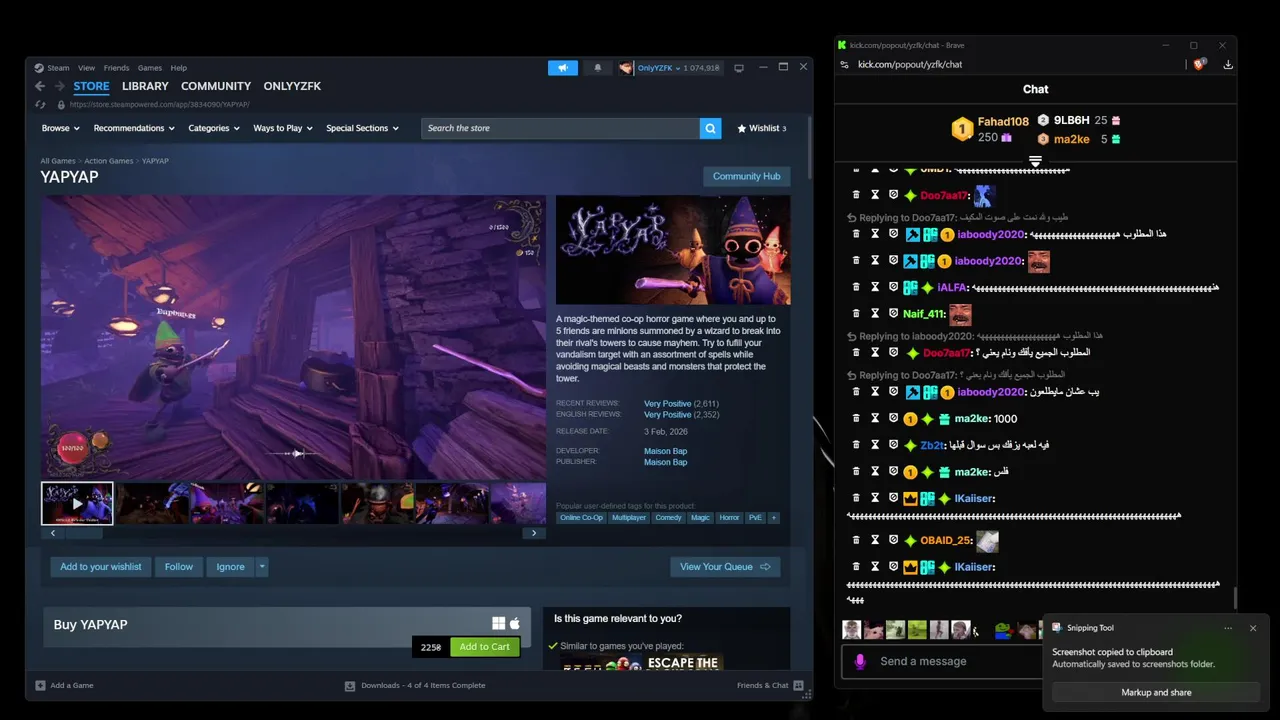The width and height of the screenshot is (1280, 720).
Task: Go back with the Steam back arrow
Action: coord(40,87)
